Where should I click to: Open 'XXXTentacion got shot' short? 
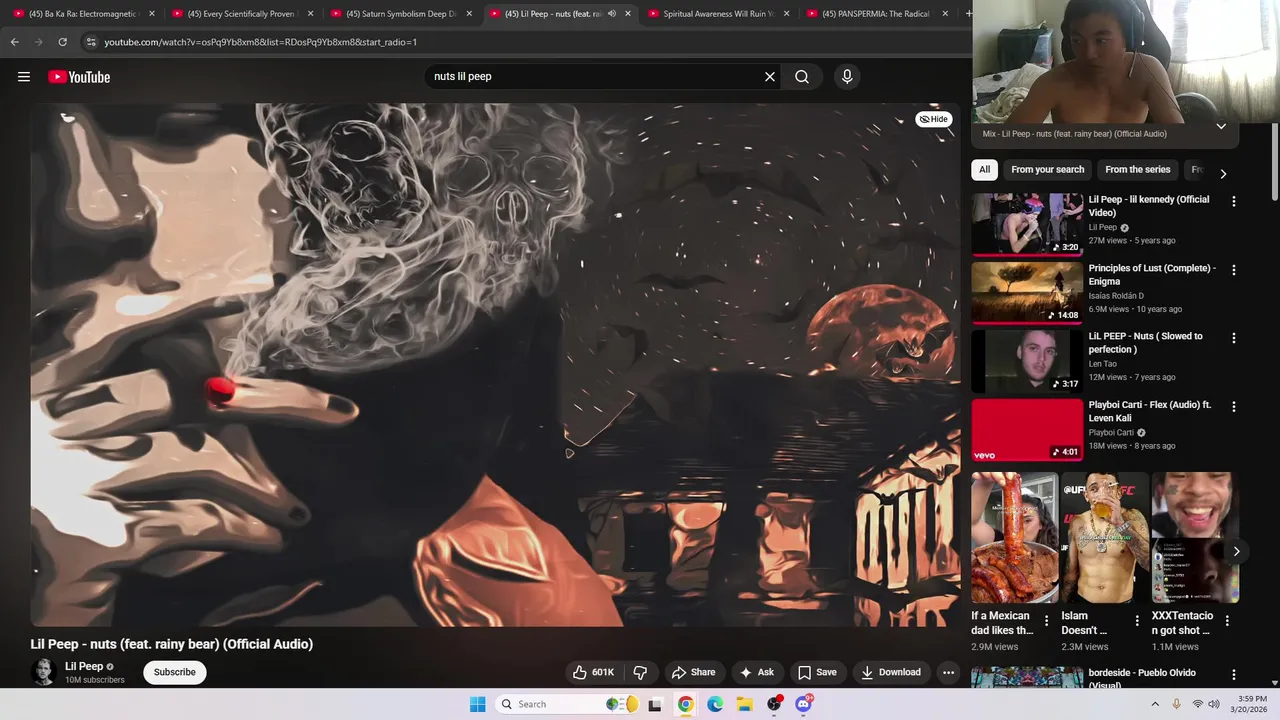click(1195, 538)
